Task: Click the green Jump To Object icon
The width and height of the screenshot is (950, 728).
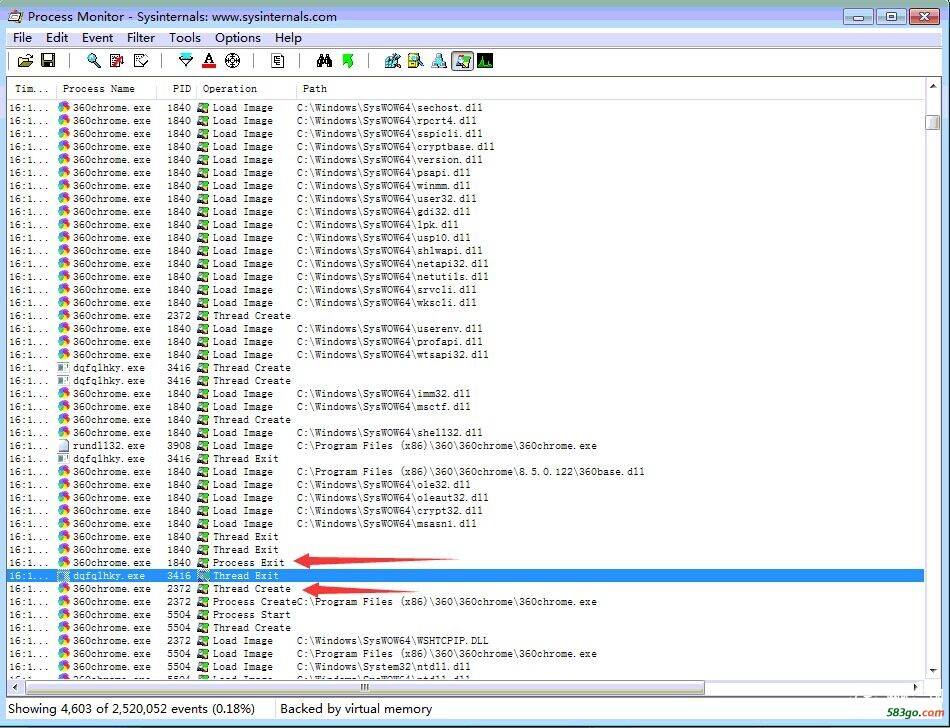Action: (x=348, y=61)
